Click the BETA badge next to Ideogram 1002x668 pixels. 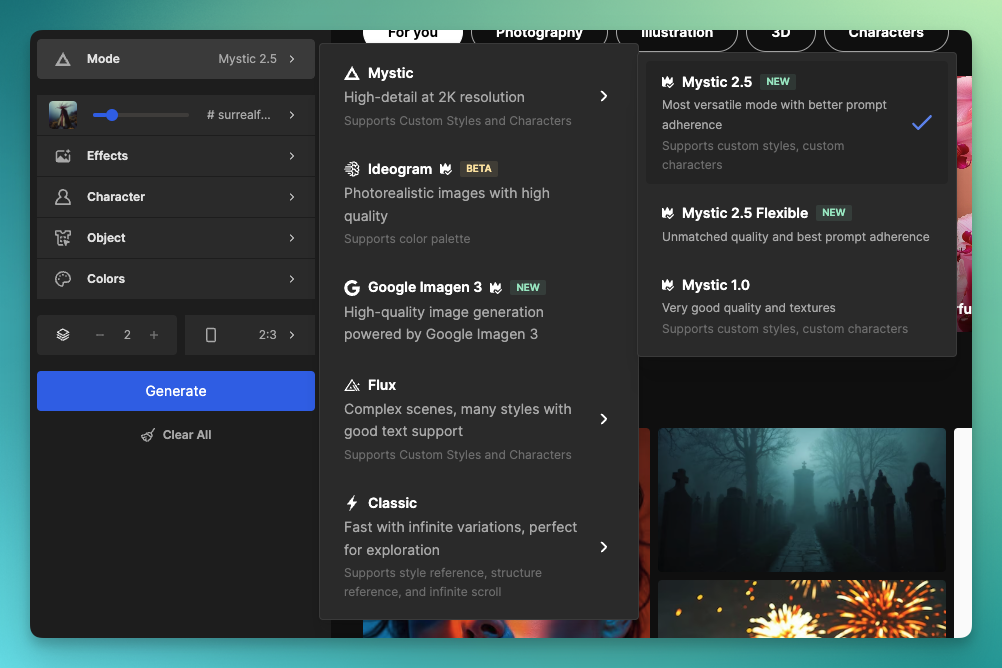[479, 169]
